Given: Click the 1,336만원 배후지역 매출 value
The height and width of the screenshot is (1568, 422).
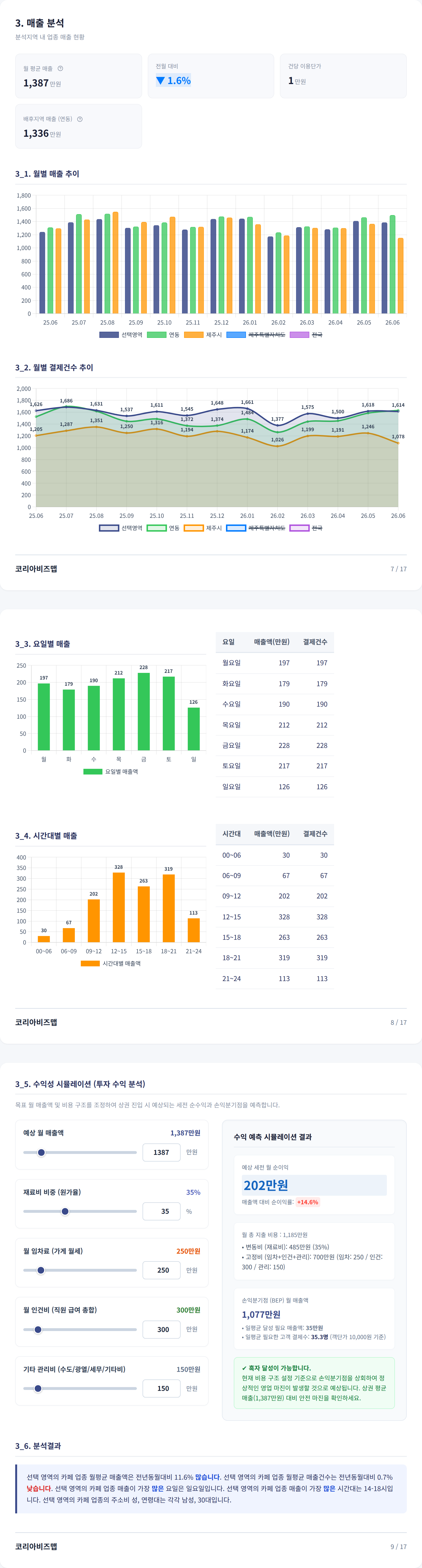Looking at the screenshot, I should click(42, 133).
